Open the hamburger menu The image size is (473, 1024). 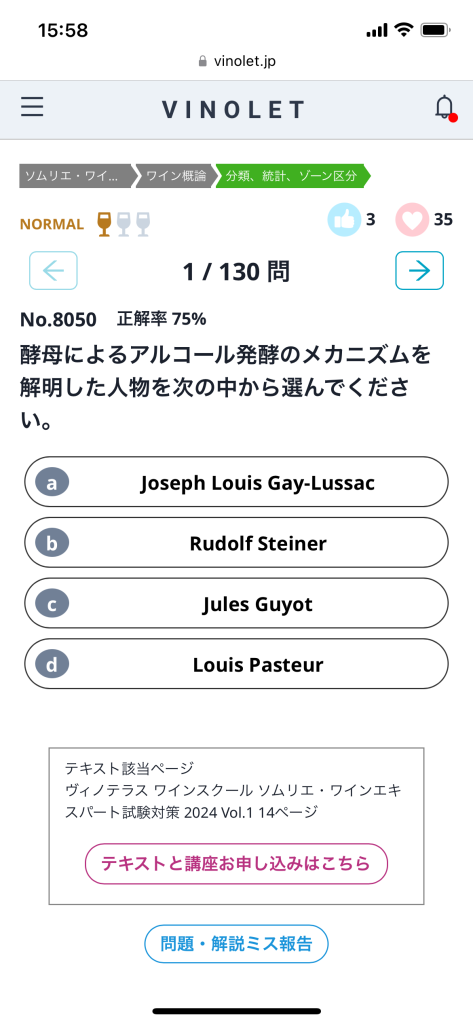tap(32, 107)
